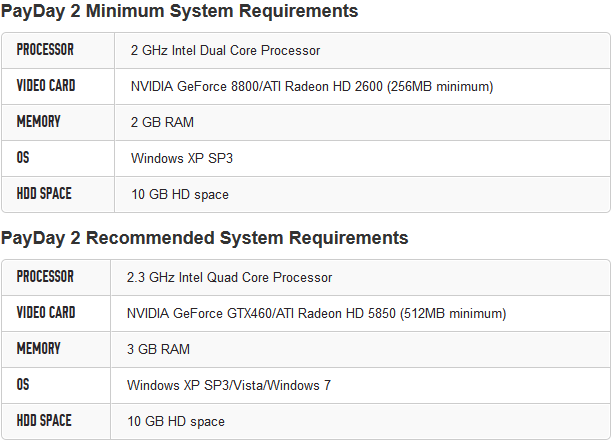This screenshot has width=611, height=440.
Task: Click the 3 GB RAM value
Action: [158, 350]
